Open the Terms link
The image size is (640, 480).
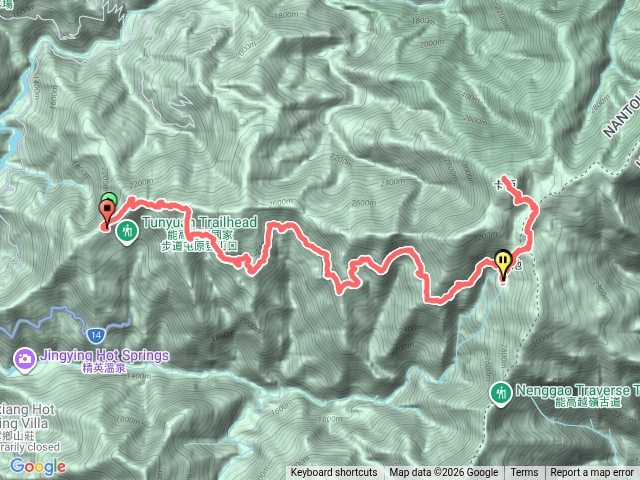click(524, 473)
